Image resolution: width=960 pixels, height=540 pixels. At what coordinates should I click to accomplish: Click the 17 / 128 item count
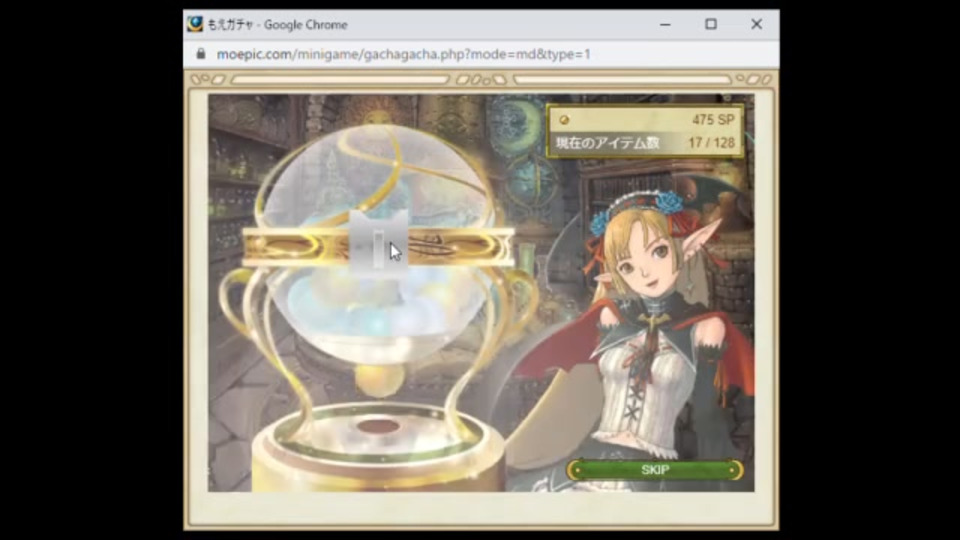click(711, 143)
